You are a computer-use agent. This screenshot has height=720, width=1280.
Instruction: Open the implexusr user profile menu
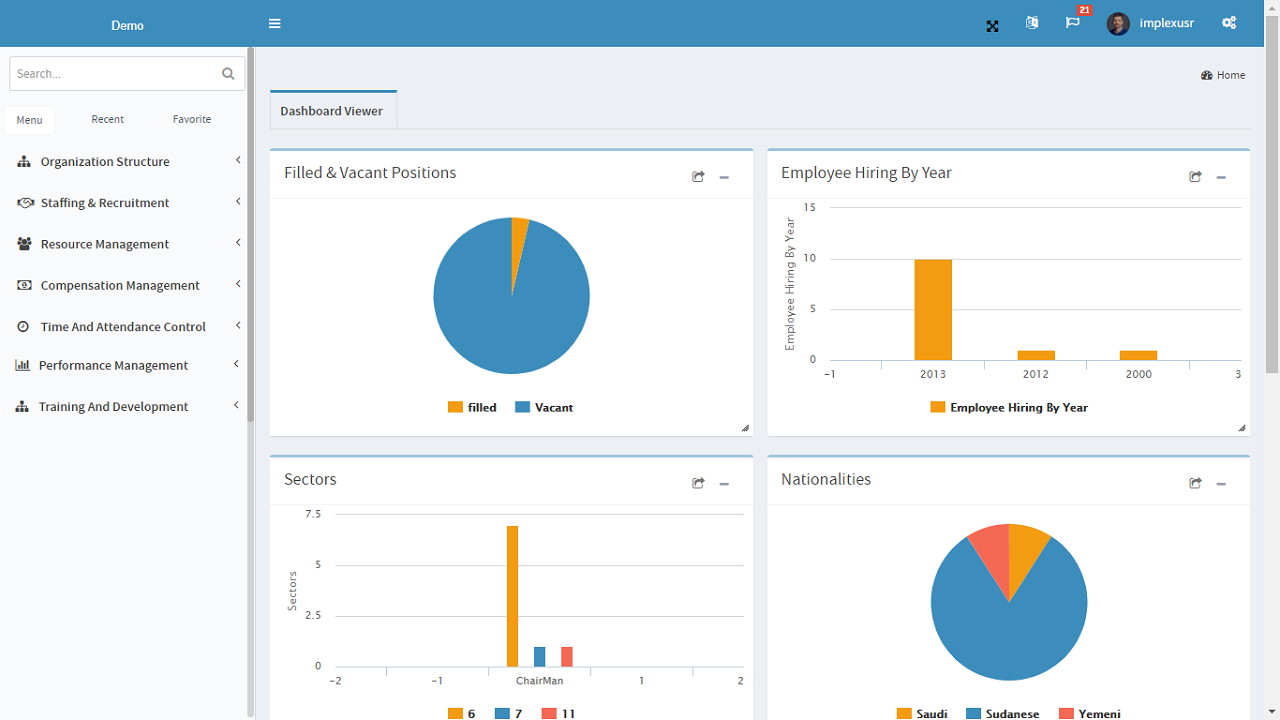click(x=1151, y=23)
